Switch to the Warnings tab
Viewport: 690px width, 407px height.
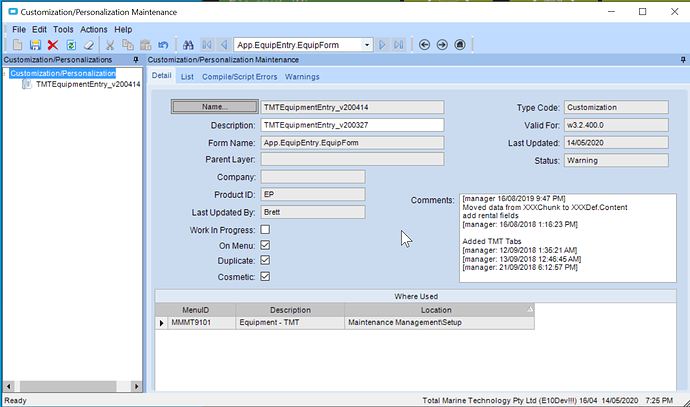click(304, 76)
